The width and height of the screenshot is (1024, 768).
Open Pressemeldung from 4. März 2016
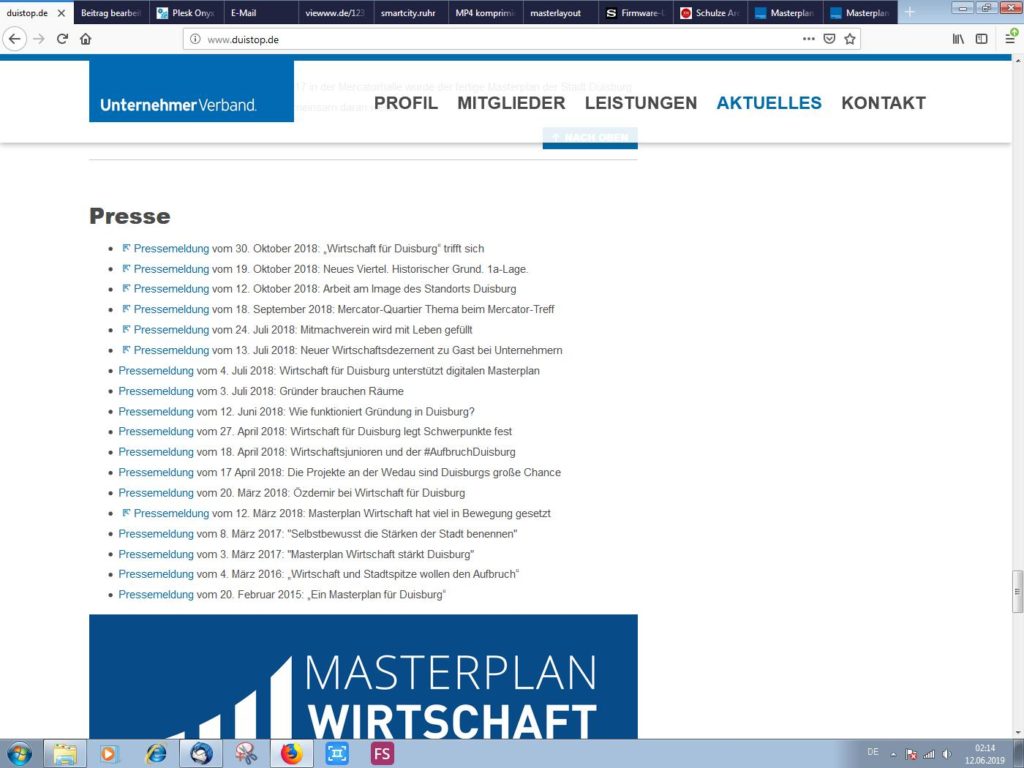click(x=156, y=574)
